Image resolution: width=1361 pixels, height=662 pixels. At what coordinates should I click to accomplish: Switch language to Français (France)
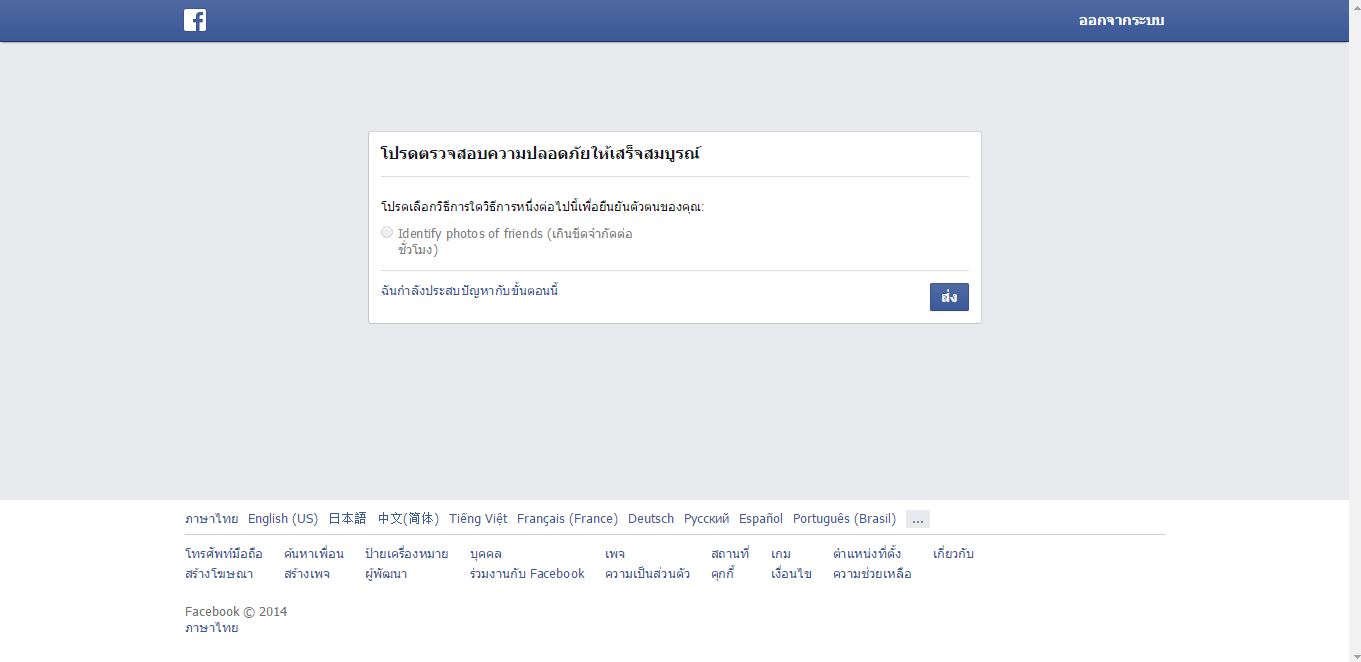pos(567,518)
